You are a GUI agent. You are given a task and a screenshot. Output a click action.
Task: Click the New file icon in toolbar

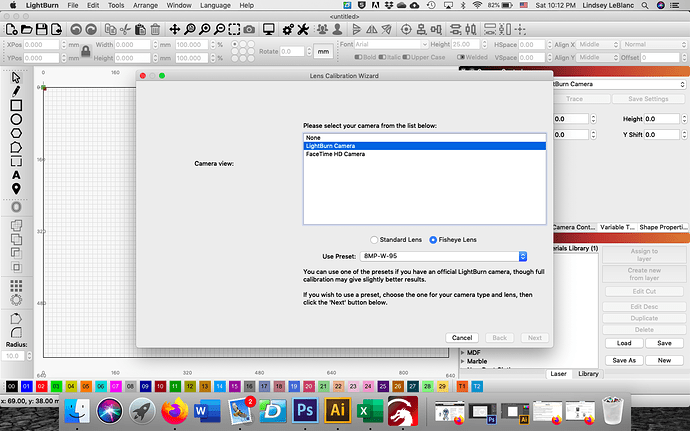[x=11, y=29]
